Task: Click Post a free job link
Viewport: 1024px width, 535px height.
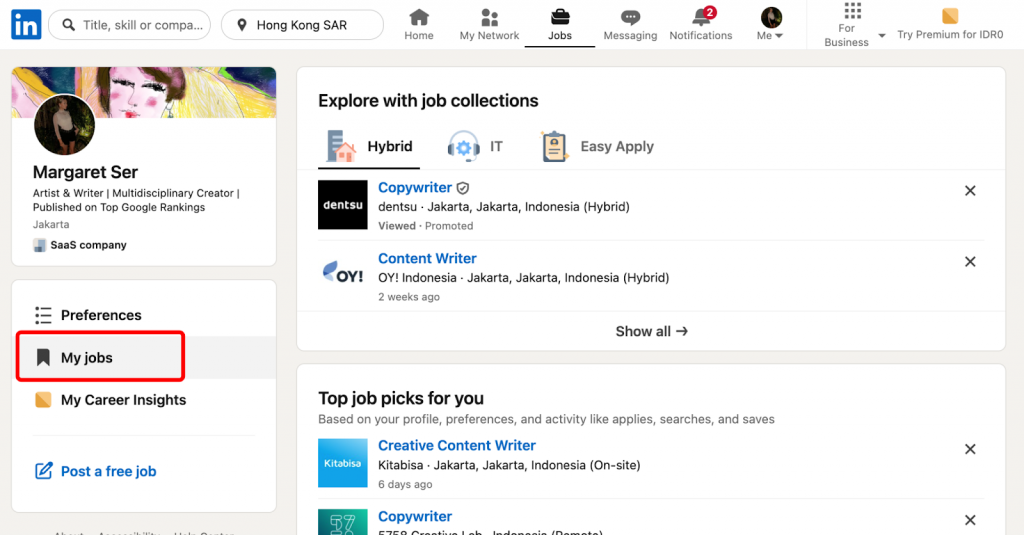Action: [x=108, y=471]
